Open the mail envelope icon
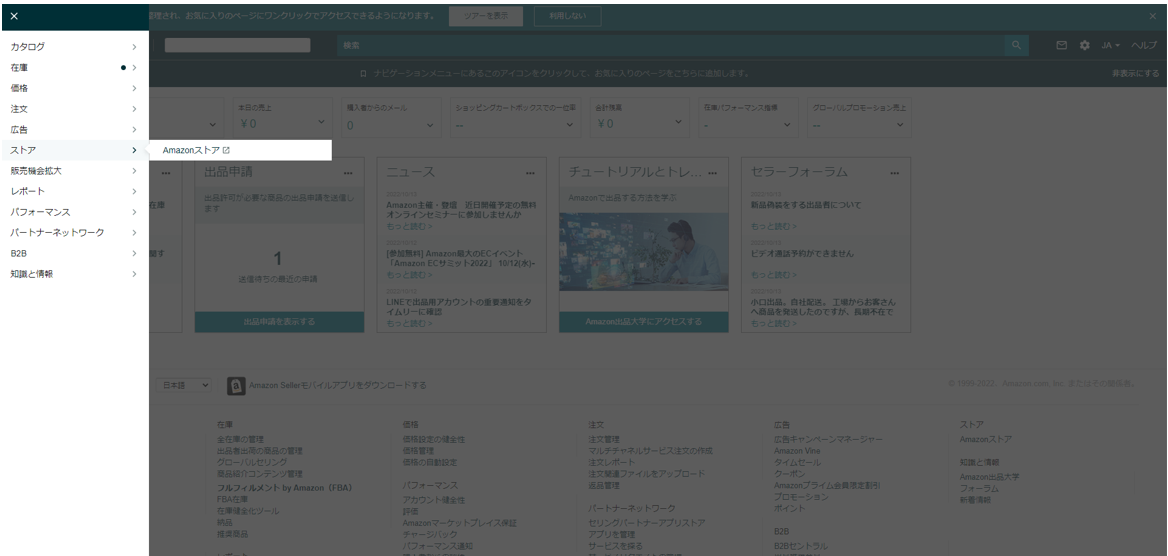 (x=1061, y=45)
